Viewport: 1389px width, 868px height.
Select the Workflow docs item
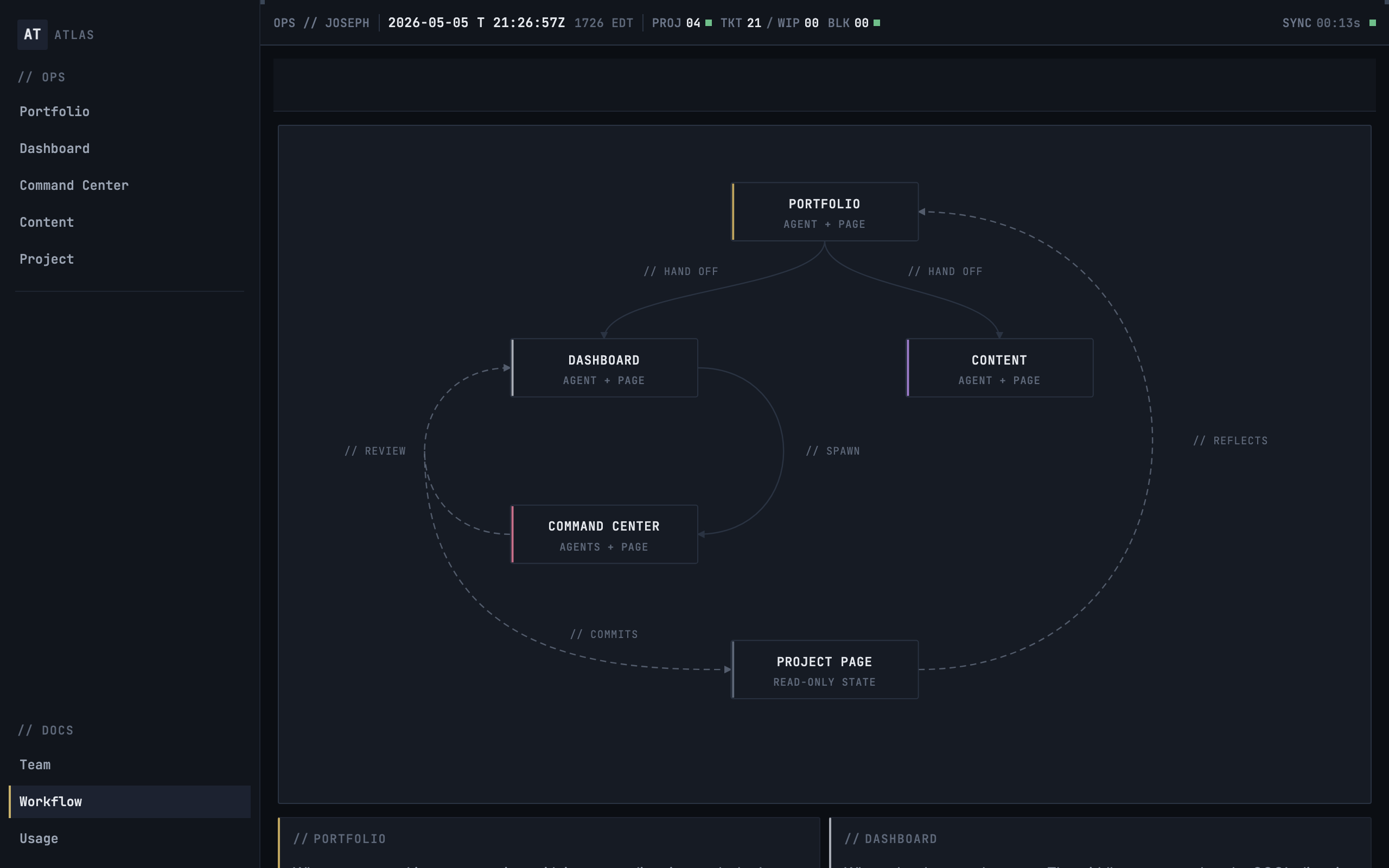[130, 801]
